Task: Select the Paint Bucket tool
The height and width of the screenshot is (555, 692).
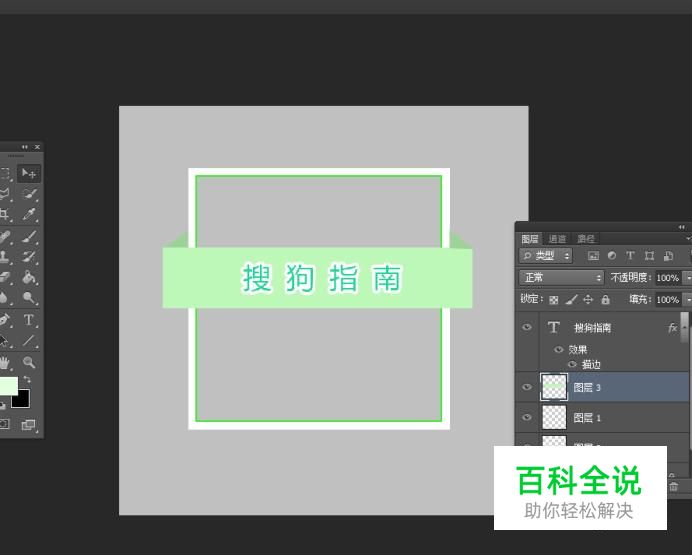Action: click(29, 278)
